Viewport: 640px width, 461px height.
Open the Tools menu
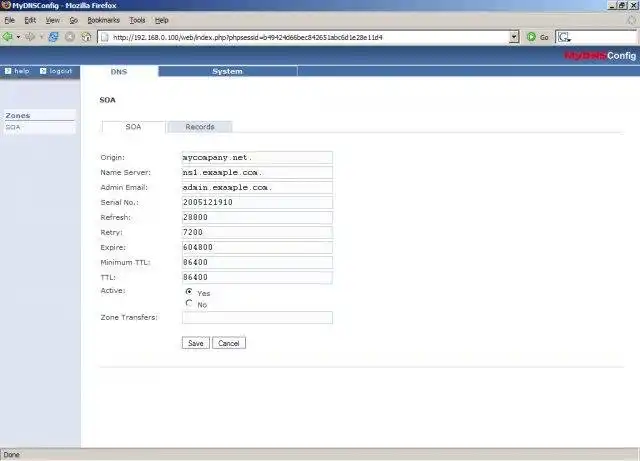[x=137, y=20]
